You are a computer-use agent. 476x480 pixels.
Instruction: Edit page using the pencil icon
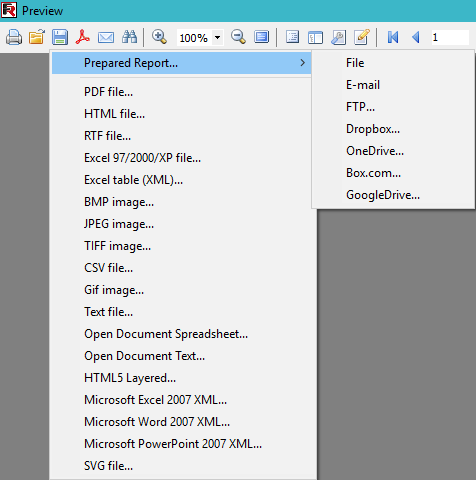pos(362,37)
